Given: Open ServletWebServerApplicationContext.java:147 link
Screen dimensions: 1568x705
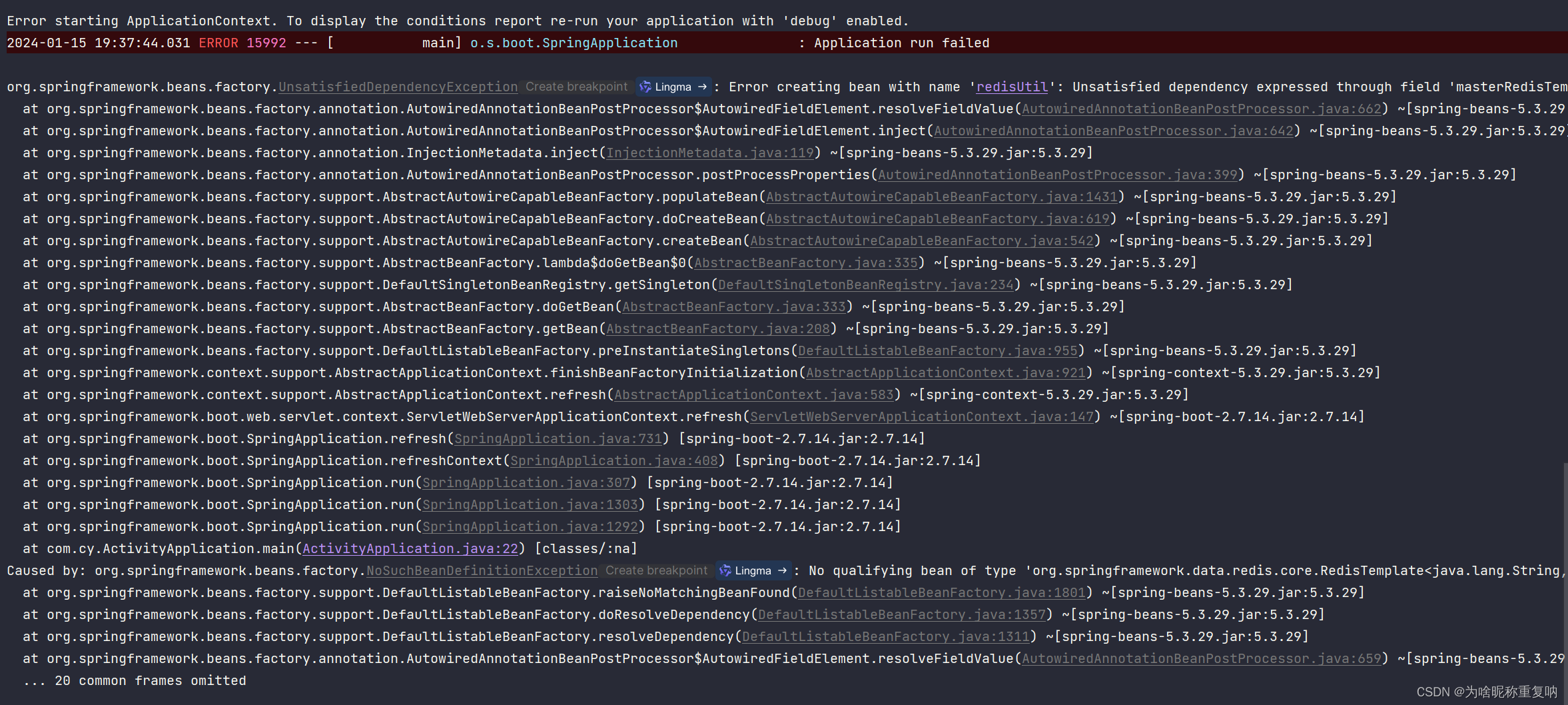Looking at the screenshot, I should coord(922,416).
